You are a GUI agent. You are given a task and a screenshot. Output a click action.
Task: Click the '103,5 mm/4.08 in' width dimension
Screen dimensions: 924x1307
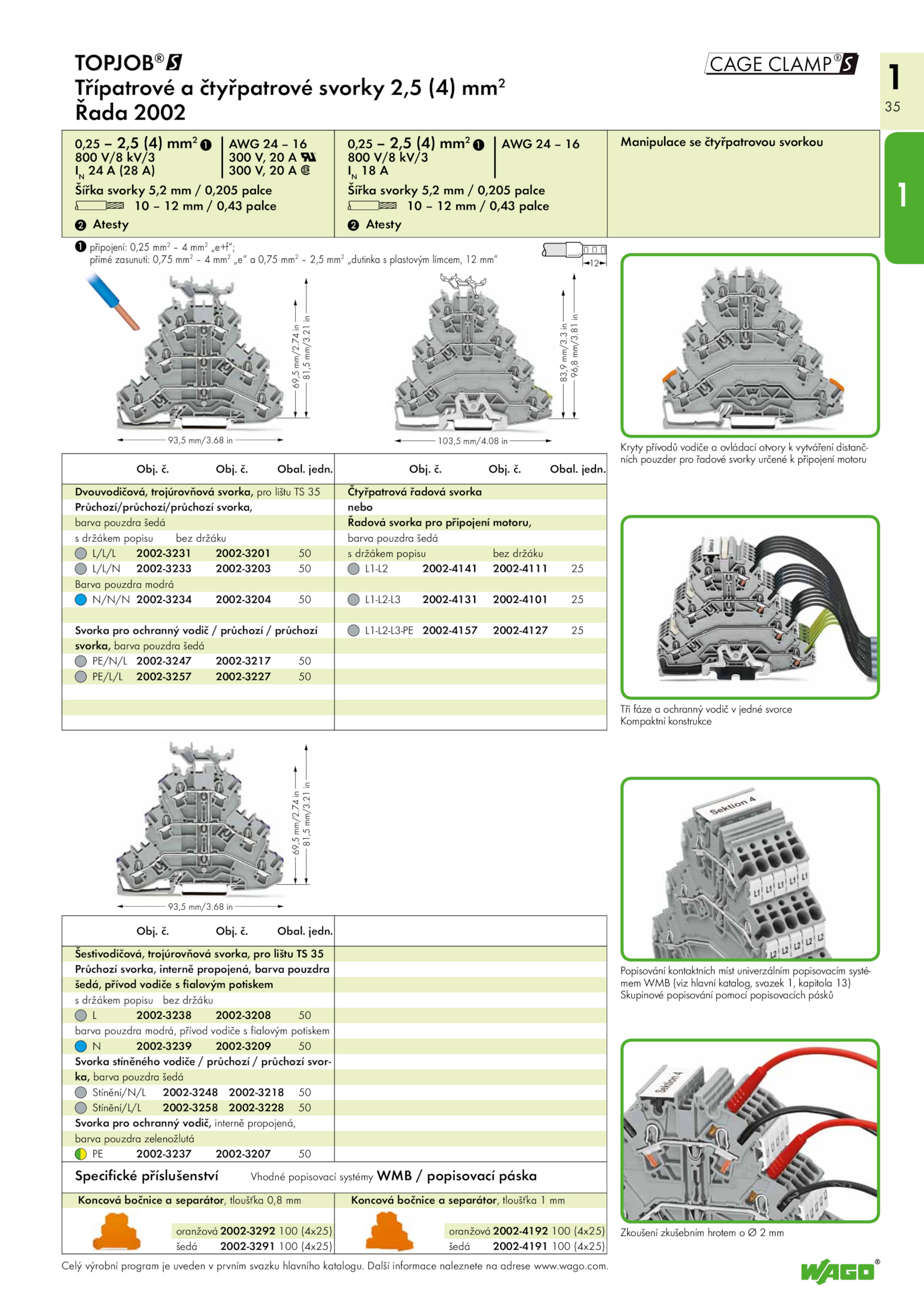473,441
